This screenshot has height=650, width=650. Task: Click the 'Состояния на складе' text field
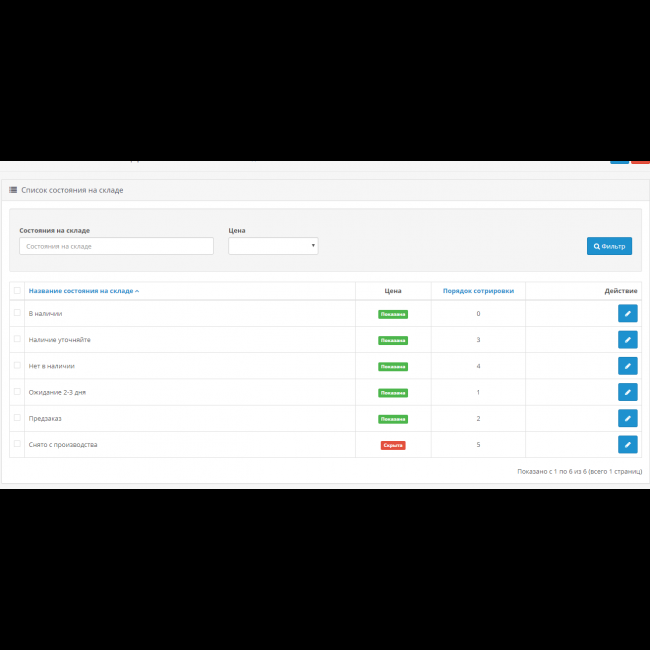[116, 246]
